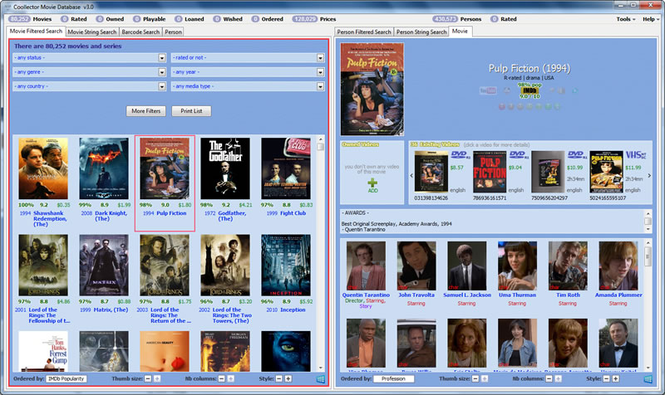This screenshot has width=665, height=395.
Task: Select Pulp Fiction DVD priced $9.04
Action: [489, 172]
